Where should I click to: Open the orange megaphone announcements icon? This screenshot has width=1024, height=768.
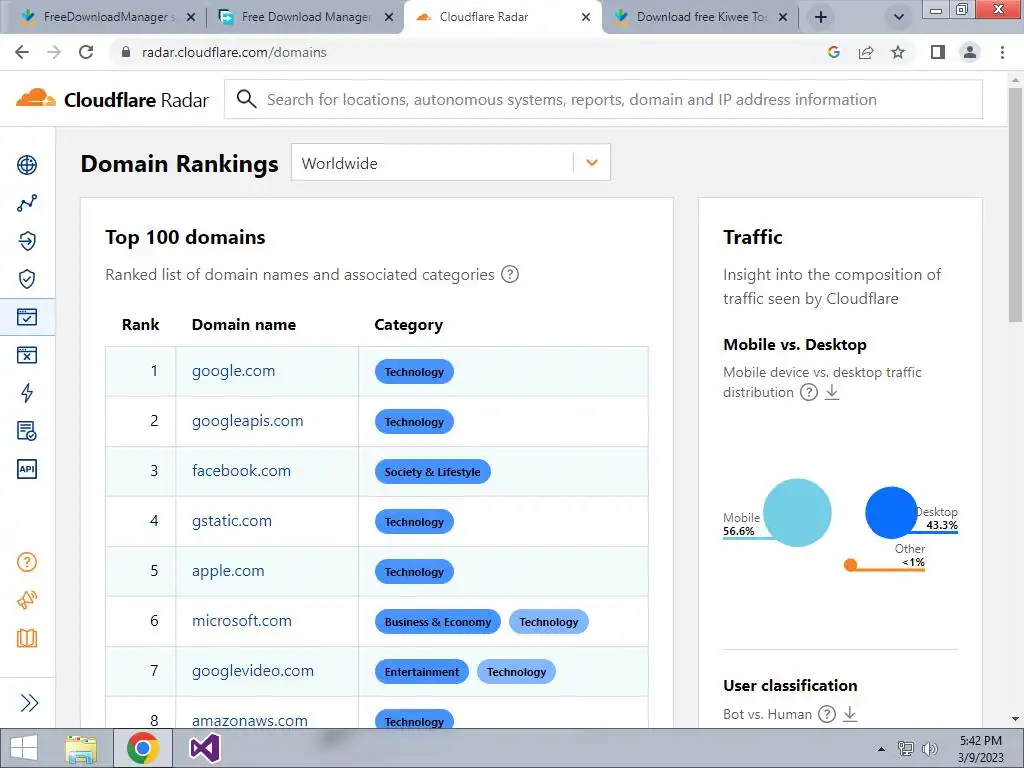click(27, 600)
